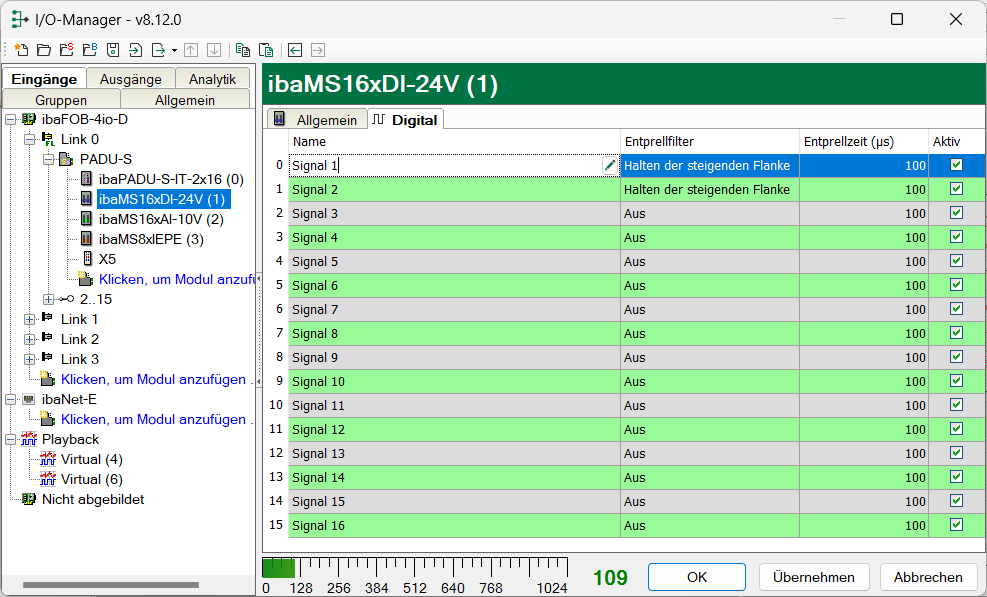
Task: Disable the Aktiv checkbox for Signal 16
Action: (956, 525)
